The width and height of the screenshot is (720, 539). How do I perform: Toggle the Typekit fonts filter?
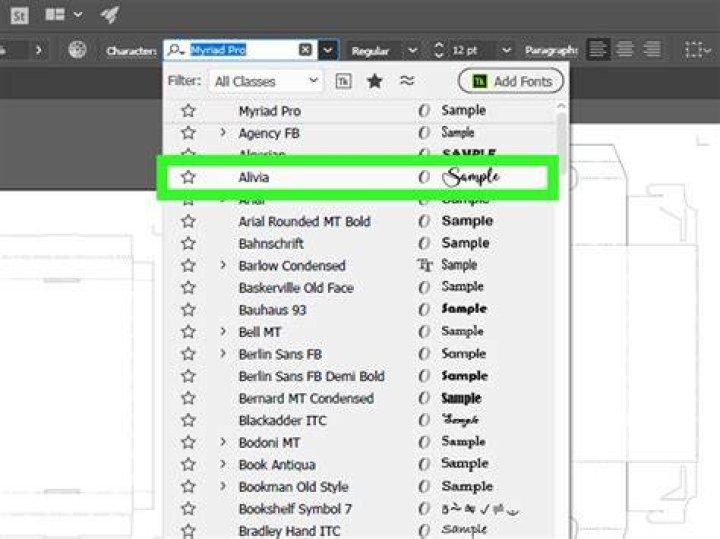click(343, 81)
